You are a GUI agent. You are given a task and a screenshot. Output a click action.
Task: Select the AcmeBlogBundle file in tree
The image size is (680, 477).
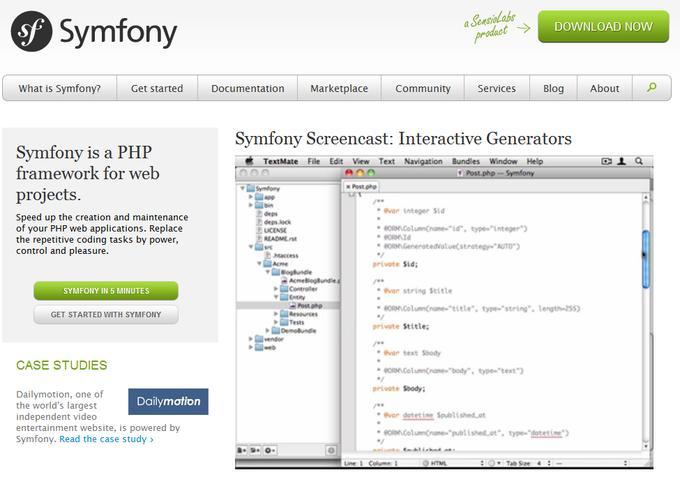coord(311,281)
